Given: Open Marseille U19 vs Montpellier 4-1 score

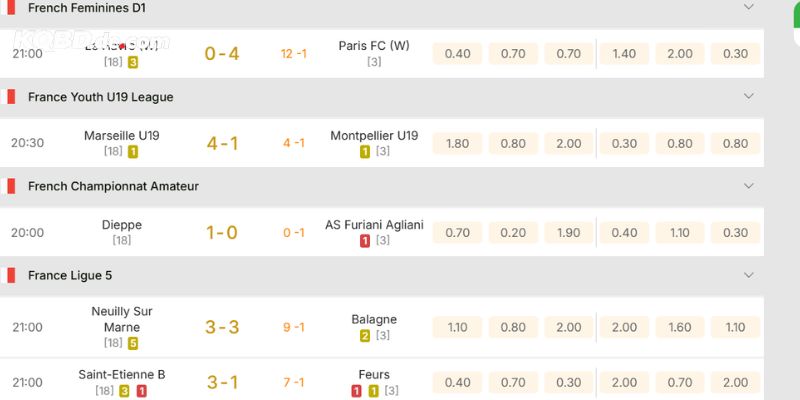Looking at the screenshot, I should point(222,143).
